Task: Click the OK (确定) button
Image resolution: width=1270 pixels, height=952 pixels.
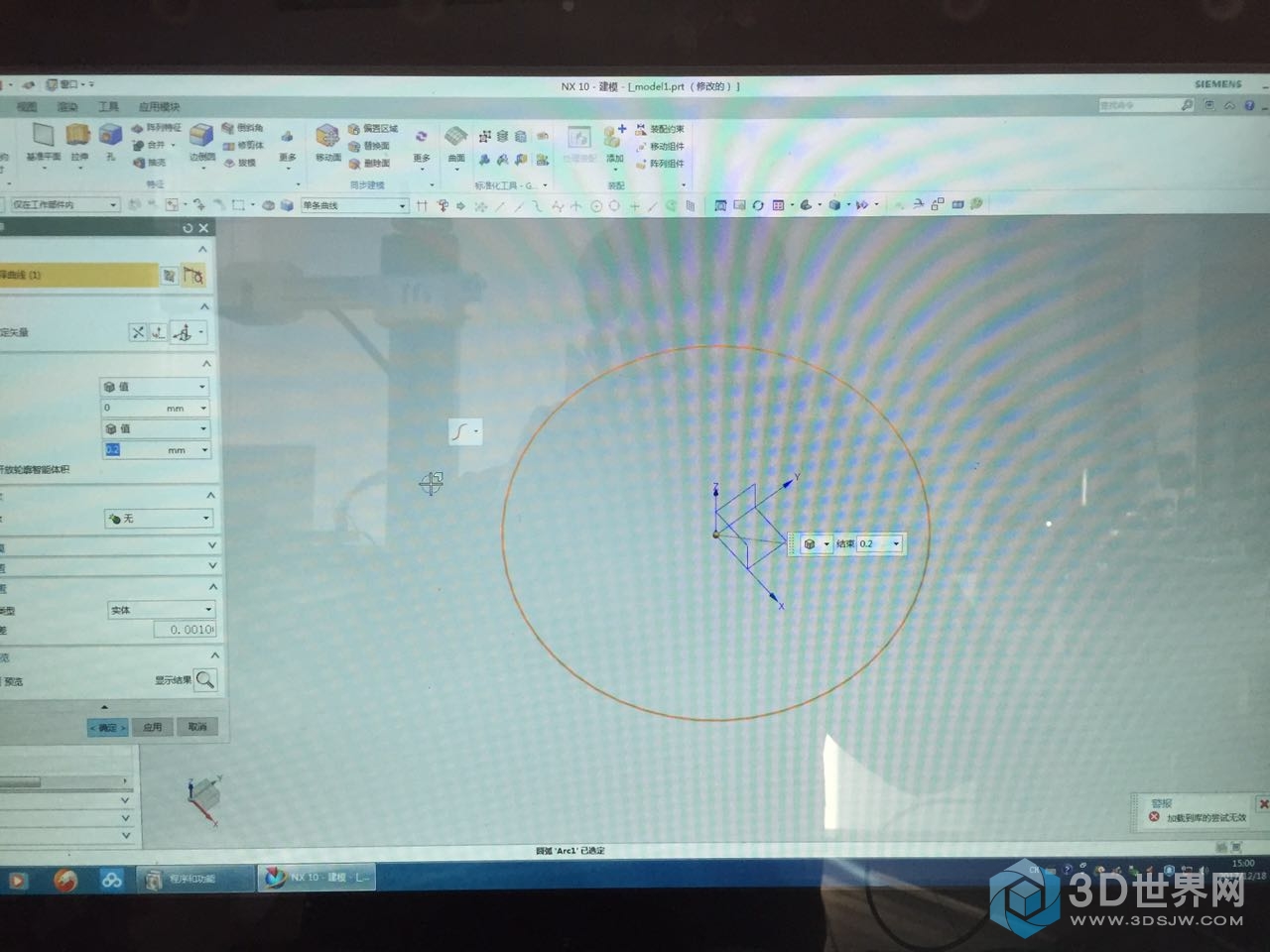Action: pyautogui.click(x=108, y=728)
